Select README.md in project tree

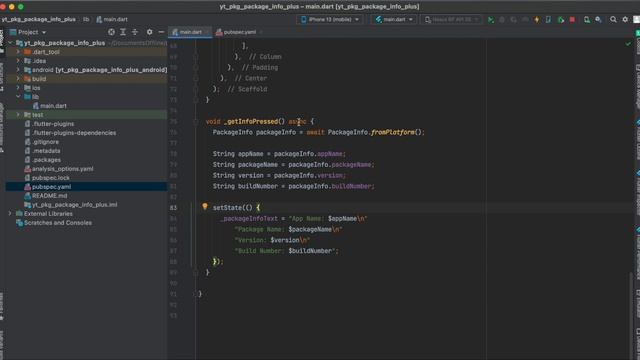[x=49, y=196]
